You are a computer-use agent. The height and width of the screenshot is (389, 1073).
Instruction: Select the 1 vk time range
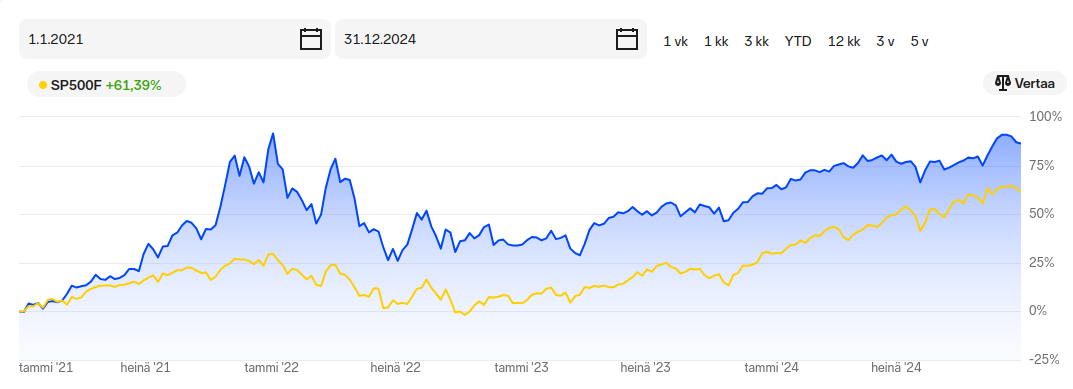pyautogui.click(x=675, y=41)
